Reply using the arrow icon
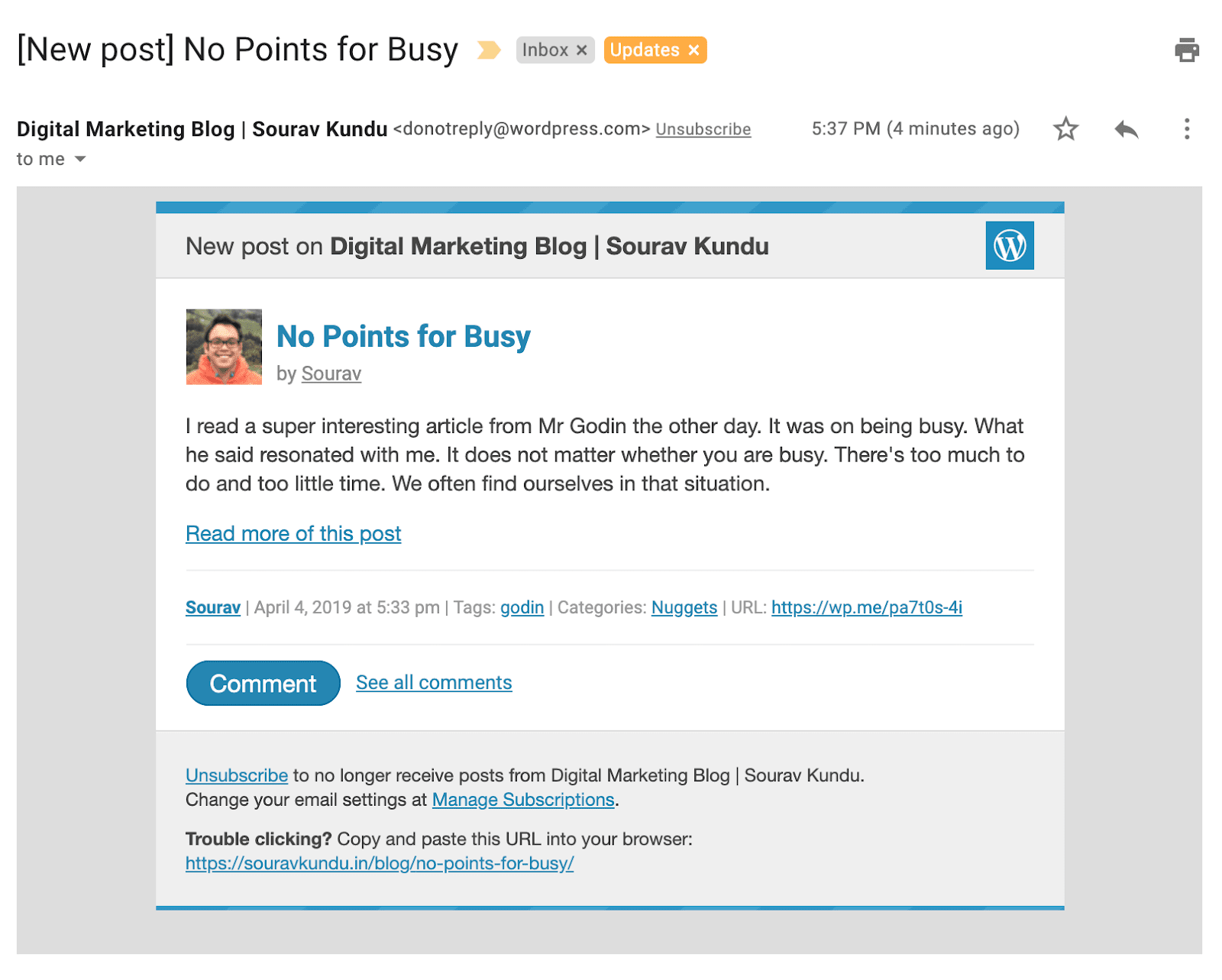1222x980 pixels. coord(1127,129)
